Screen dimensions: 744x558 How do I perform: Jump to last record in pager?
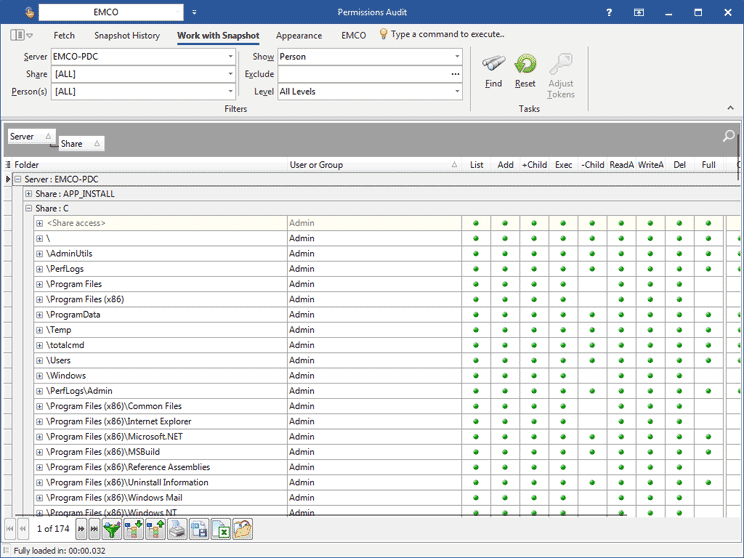pyautogui.click(x=94, y=529)
